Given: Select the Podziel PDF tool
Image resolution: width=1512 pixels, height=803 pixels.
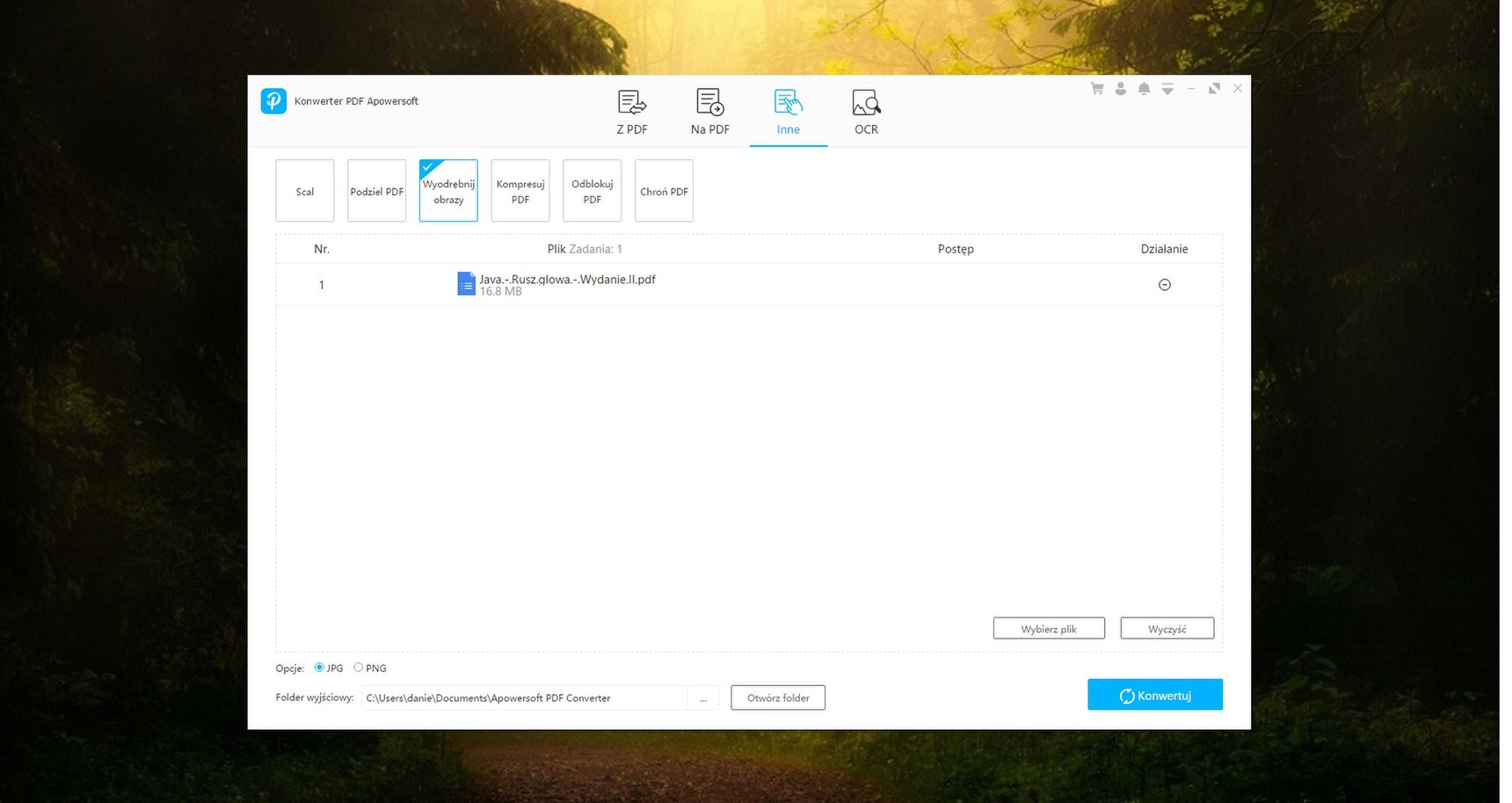Looking at the screenshot, I should (377, 191).
